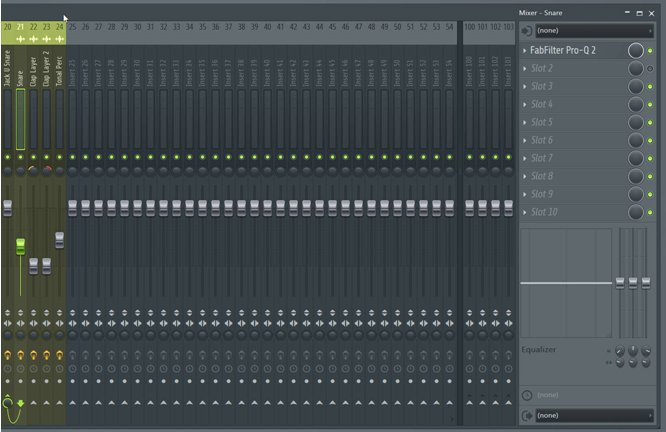Expand FabFilter Pro-Q 2 slot options arrow
The width and height of the screenshot is (666, 432).
point(525,51)
